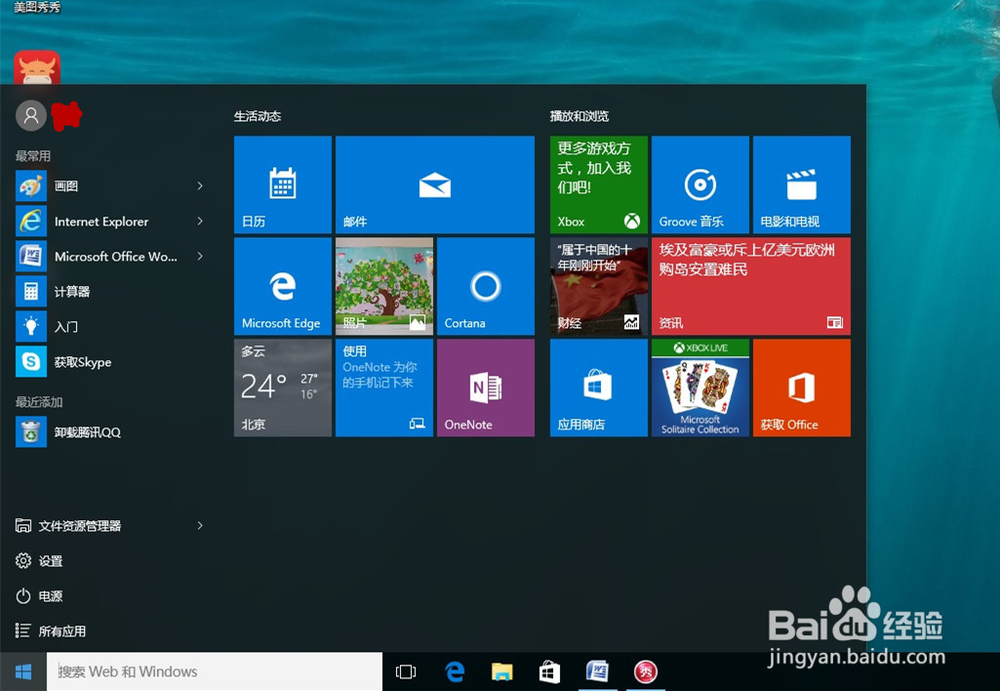Open the Mail (邮件) tile

point(435,184)
